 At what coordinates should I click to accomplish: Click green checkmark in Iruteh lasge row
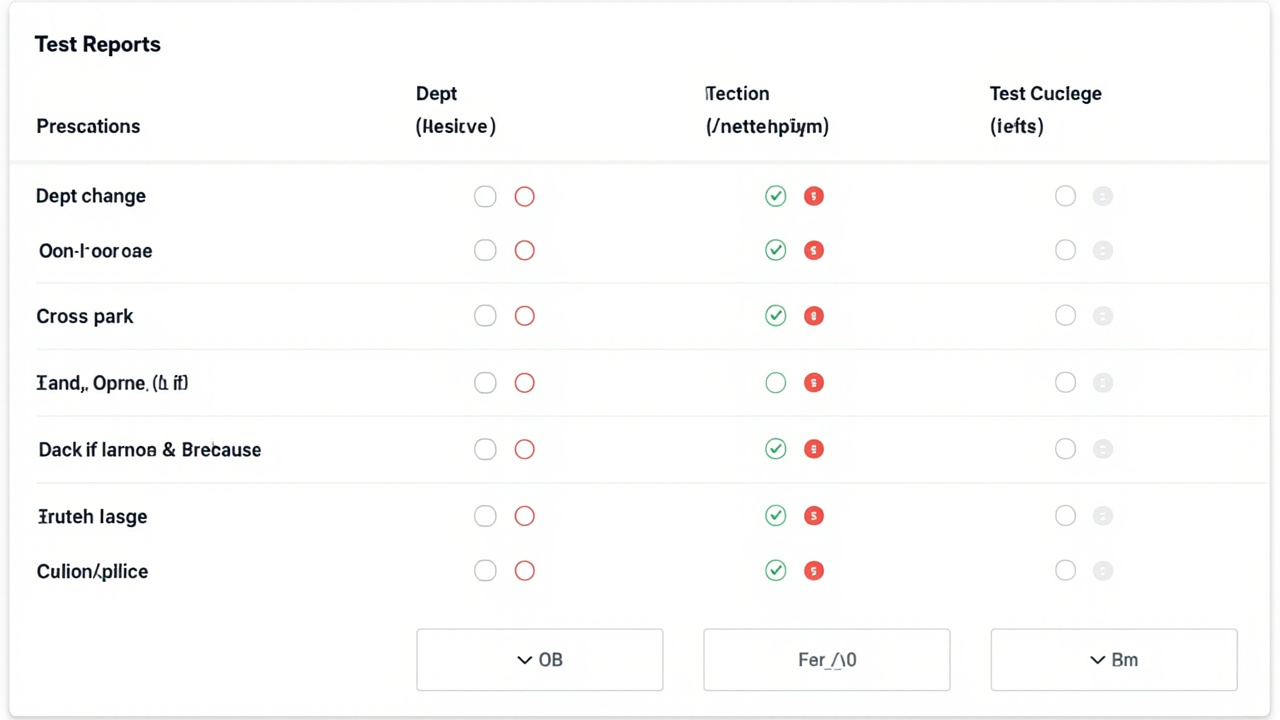(x=776, y=516)
